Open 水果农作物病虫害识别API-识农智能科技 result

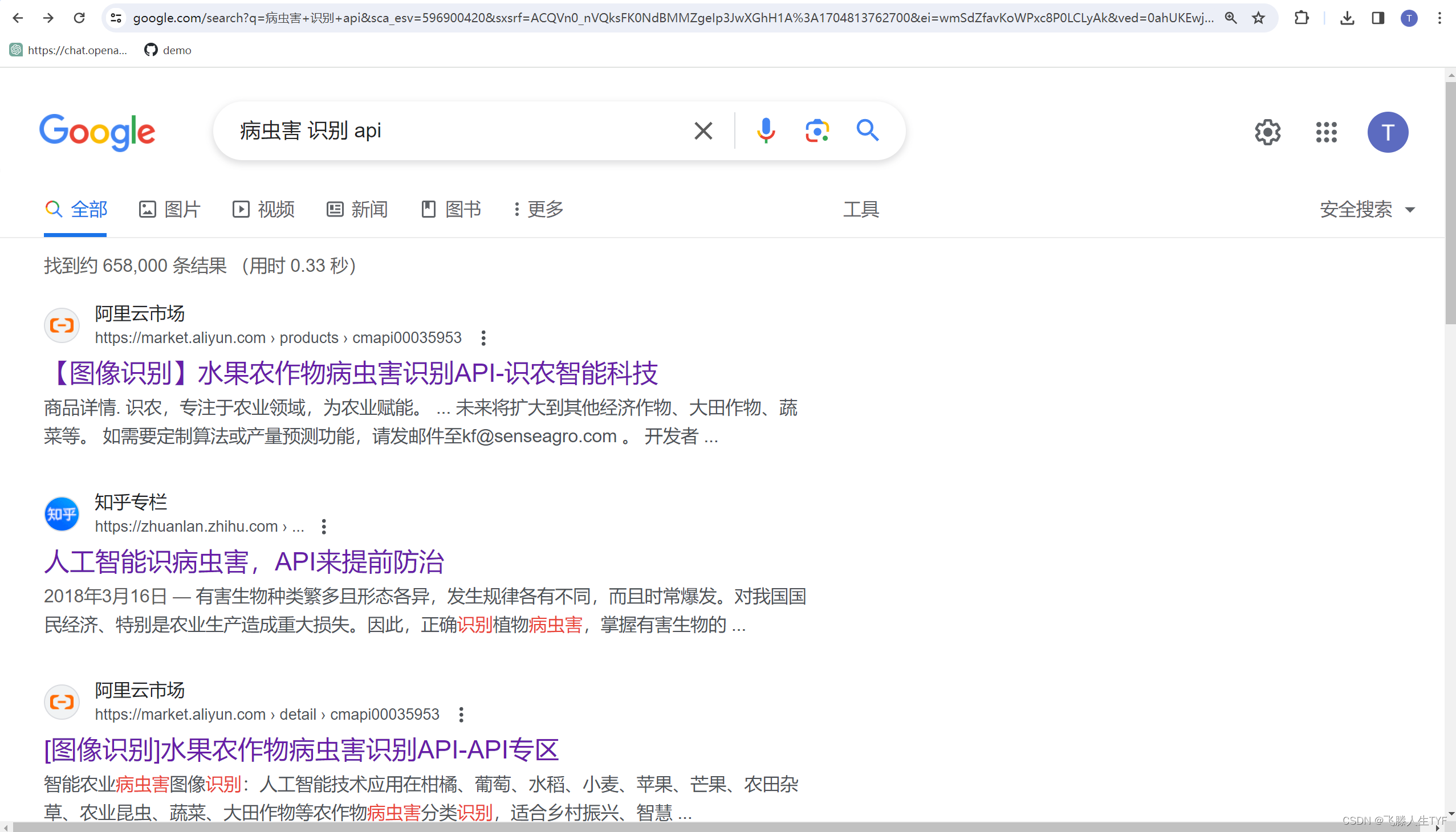point(352,373)
